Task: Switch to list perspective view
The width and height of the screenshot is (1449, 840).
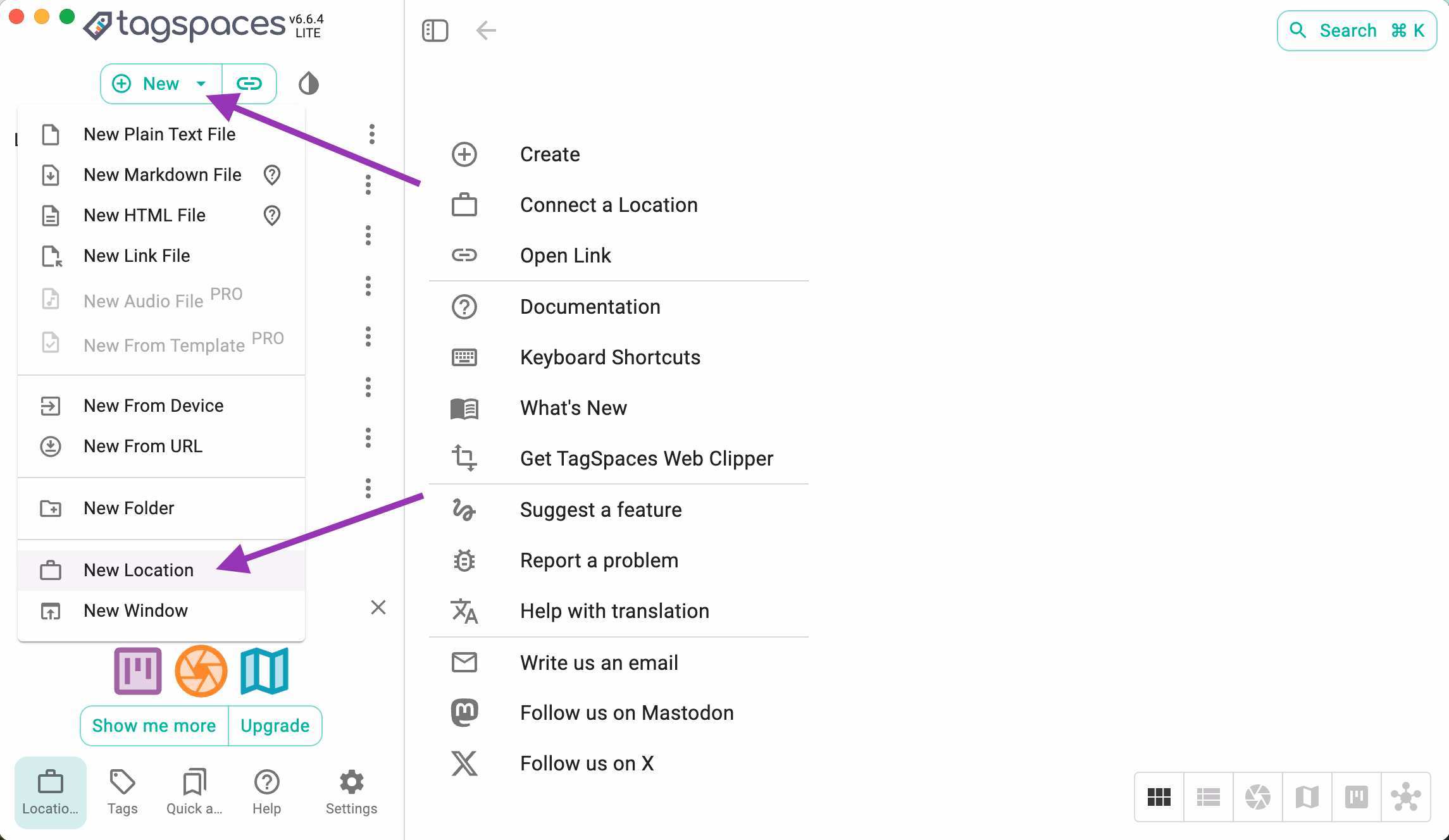Action: coord(1209,796)
